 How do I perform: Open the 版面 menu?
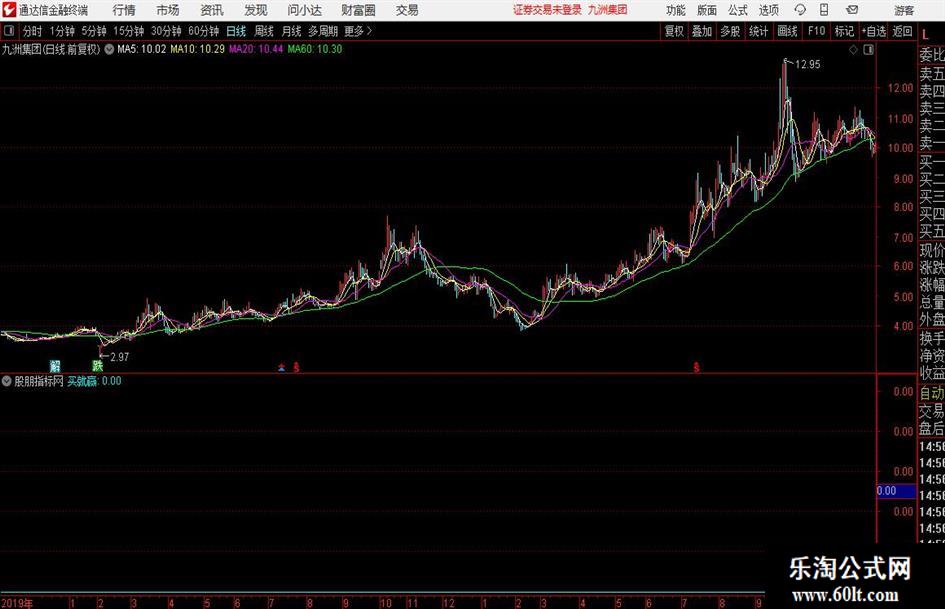point(707,10)
